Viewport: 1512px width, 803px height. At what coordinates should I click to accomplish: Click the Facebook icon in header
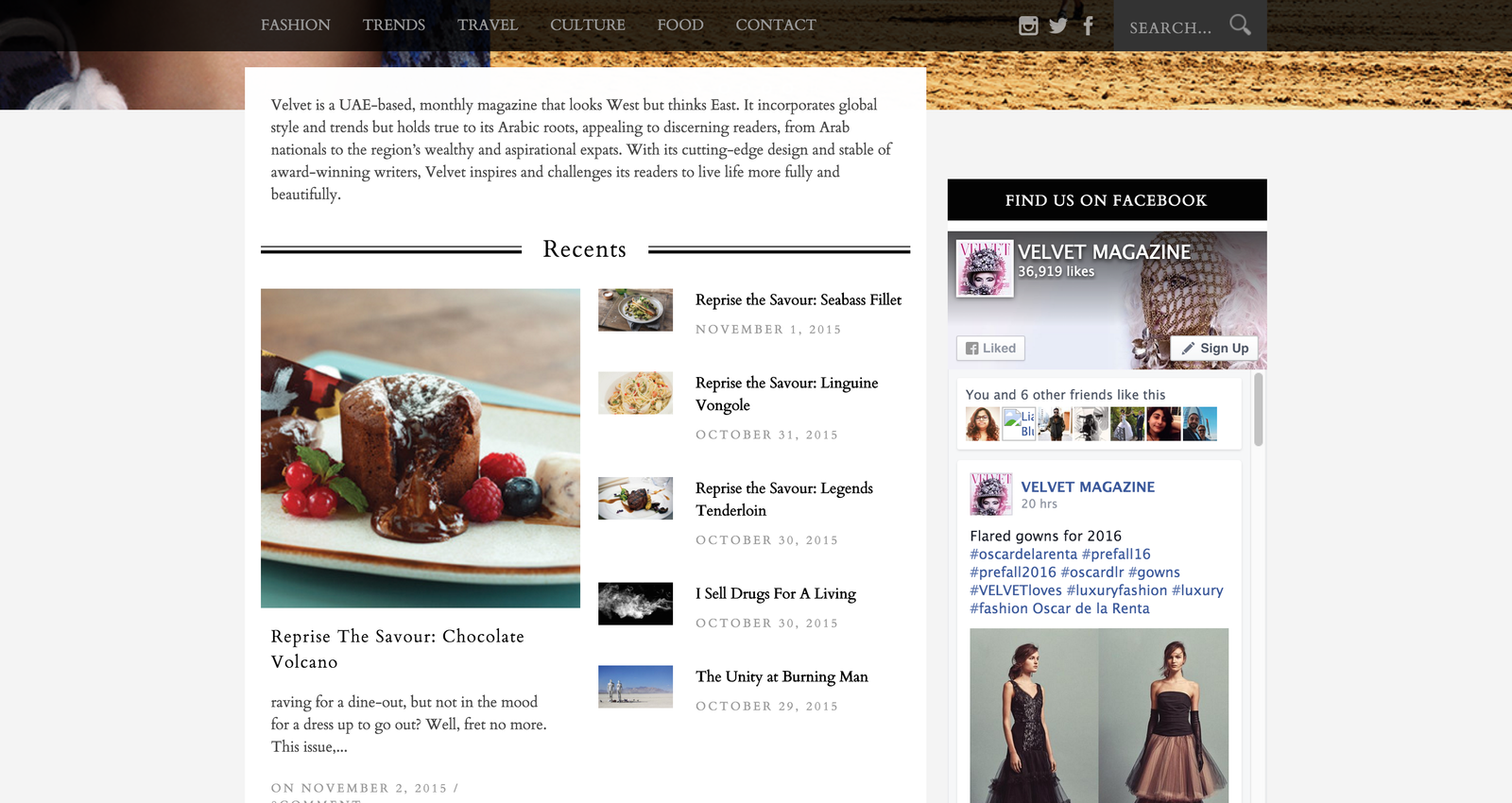point(1089,26)
